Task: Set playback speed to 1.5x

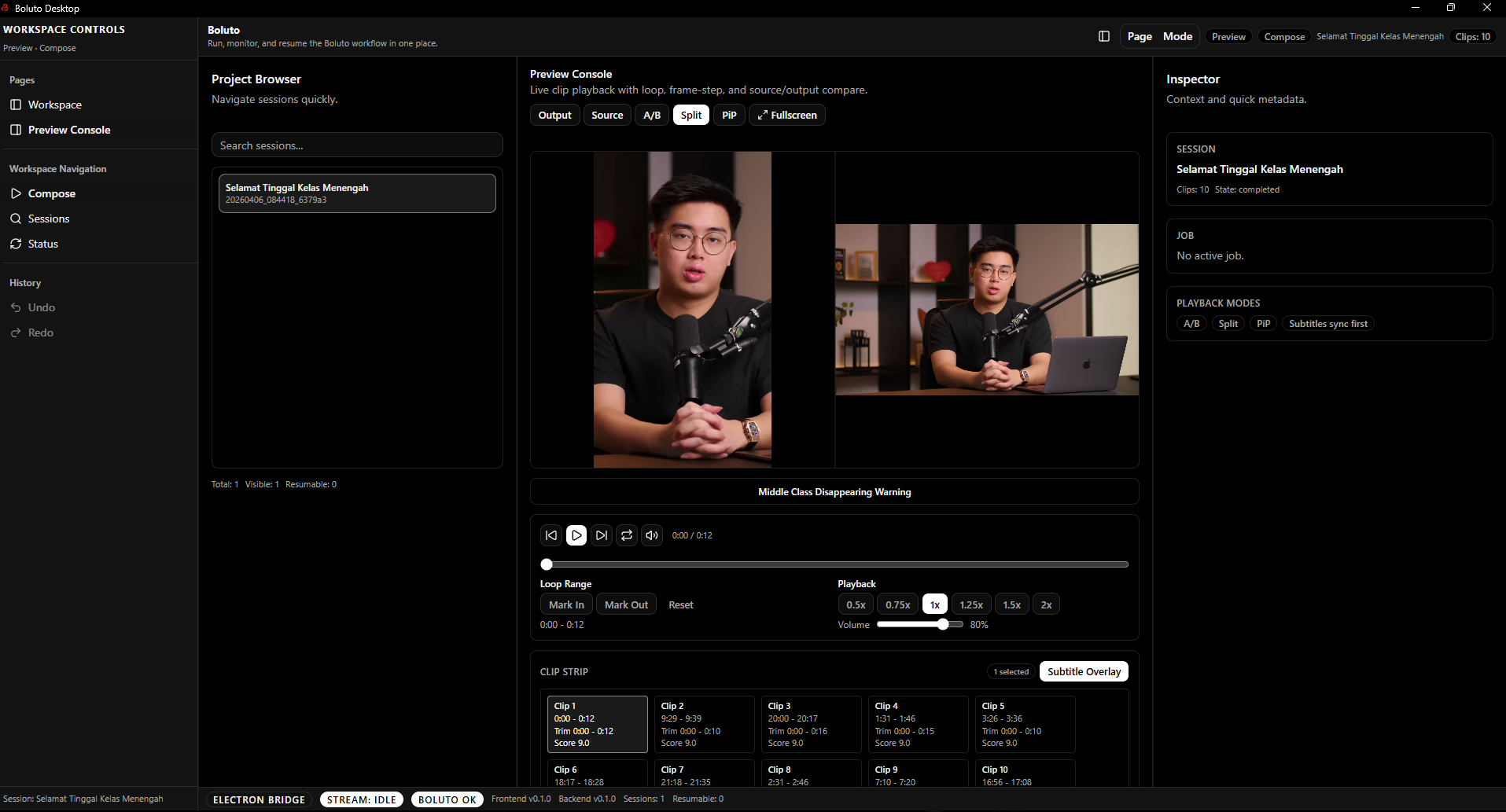Action: (x=1011, y=604)
